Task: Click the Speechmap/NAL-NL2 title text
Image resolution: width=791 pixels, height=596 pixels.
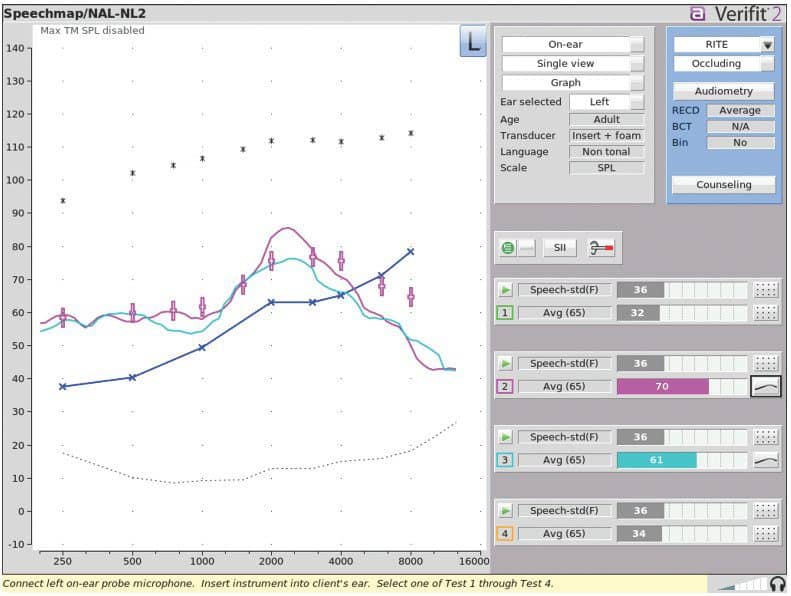Action: [74, 13]
